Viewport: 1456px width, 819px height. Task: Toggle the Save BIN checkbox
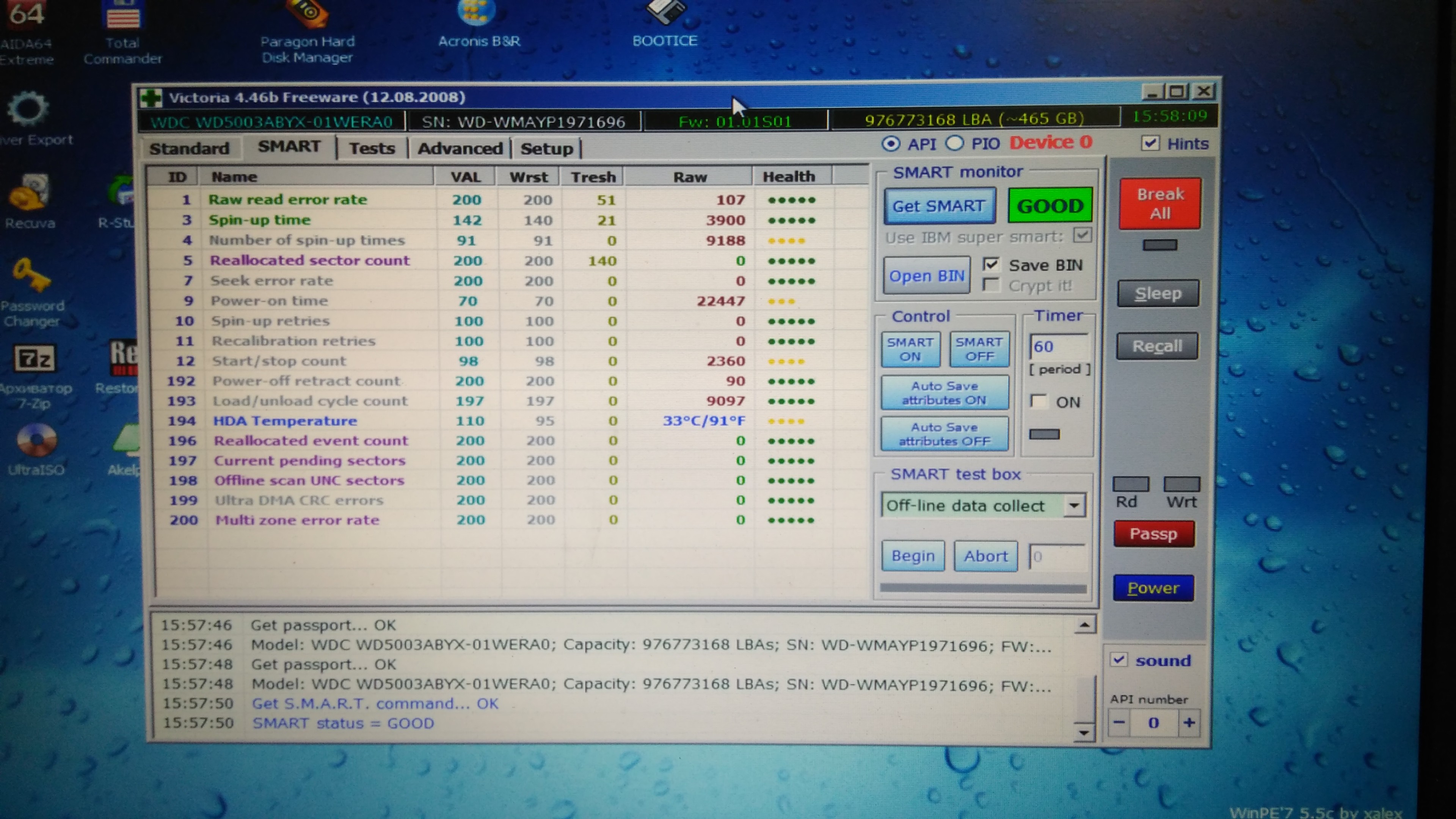click(x=992, y=264)
